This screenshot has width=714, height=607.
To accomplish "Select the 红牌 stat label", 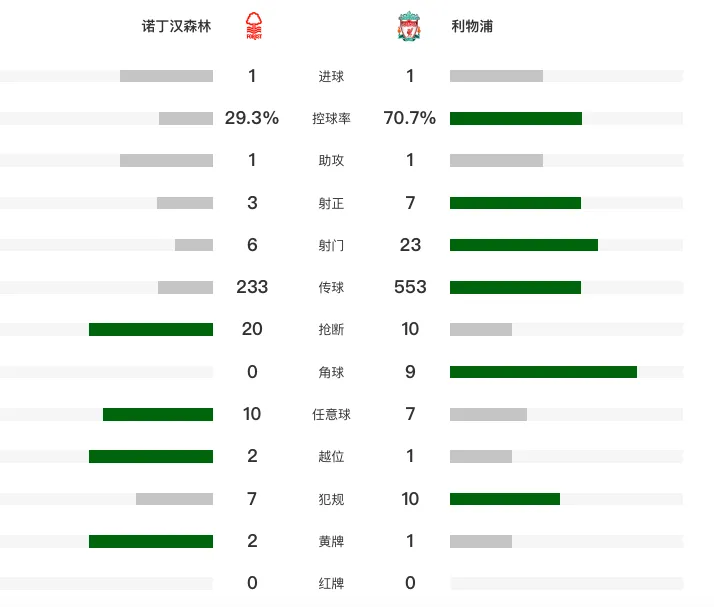I will tap(331, 583).
